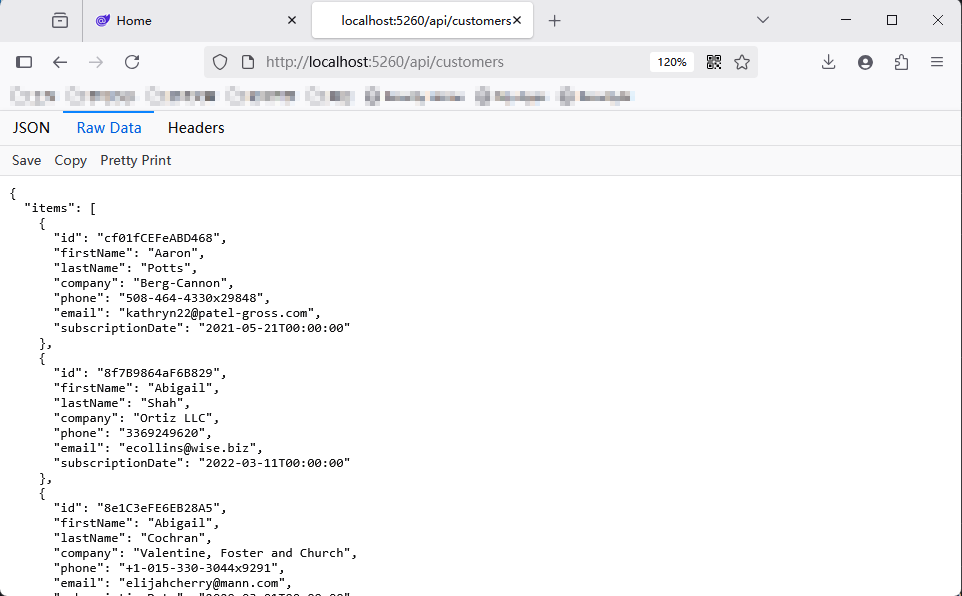The width and height of the screenshot is (962, 596).
Task: Save the raw JSON data
Action: click(26, 160)
